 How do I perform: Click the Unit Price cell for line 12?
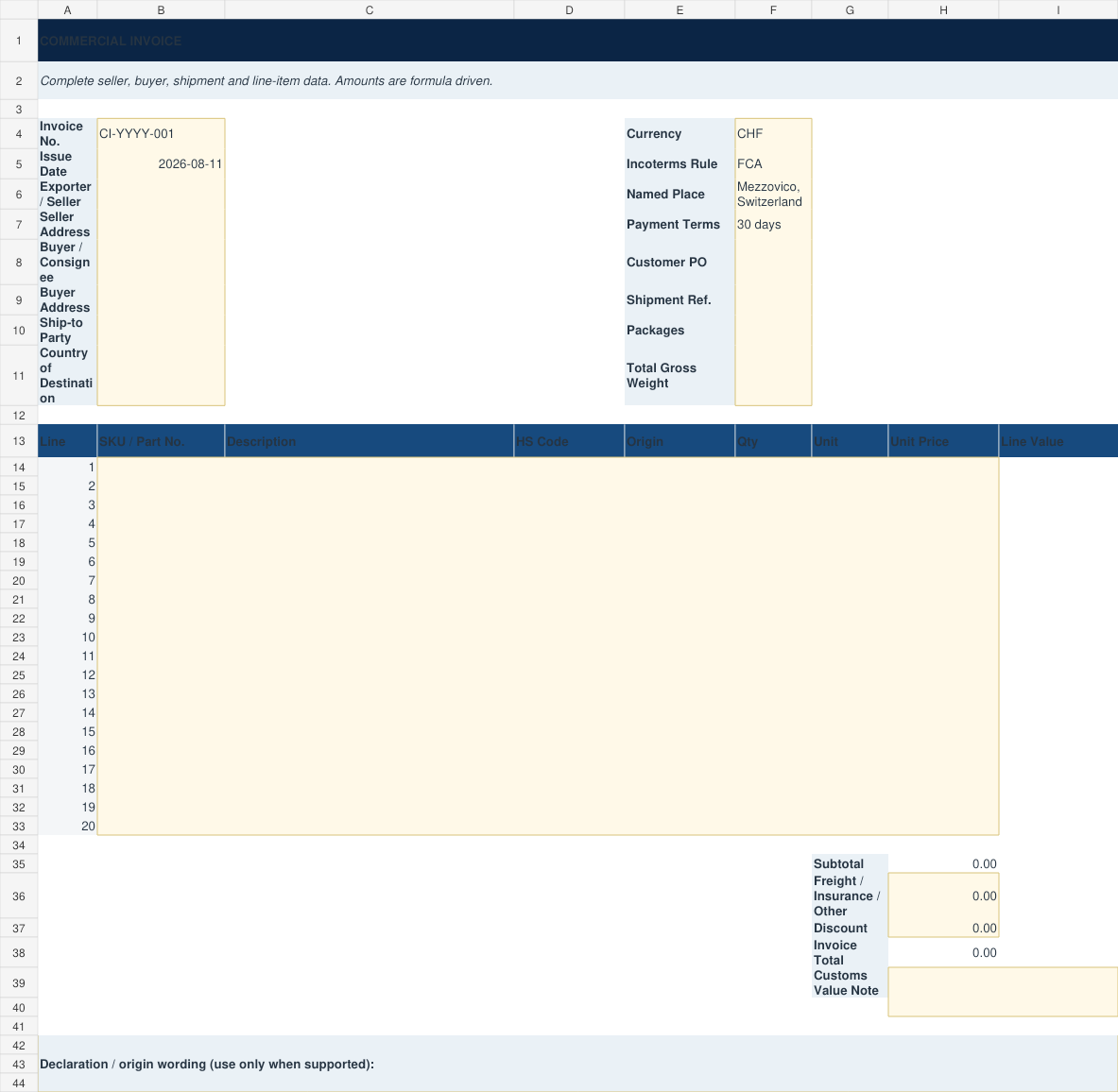pos(943,675)
